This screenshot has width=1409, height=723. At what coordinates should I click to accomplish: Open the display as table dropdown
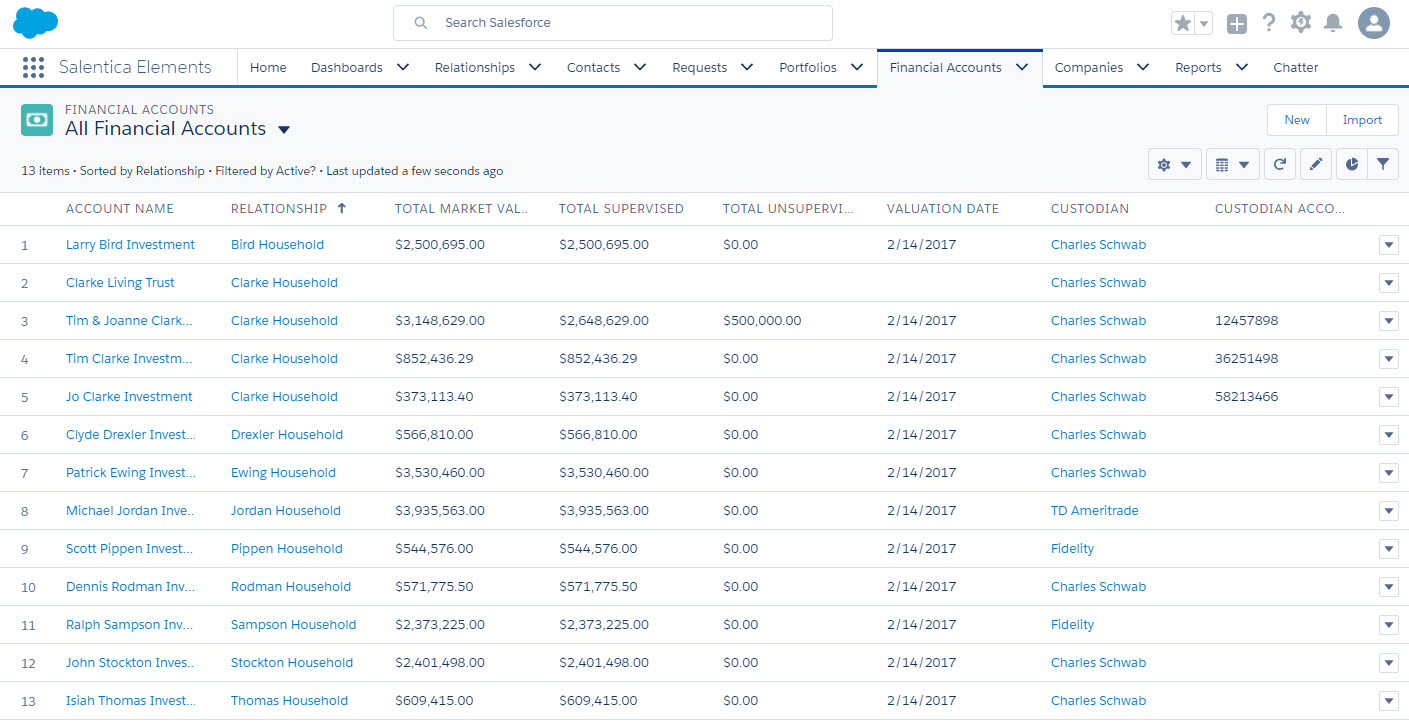pos(1231,164)
